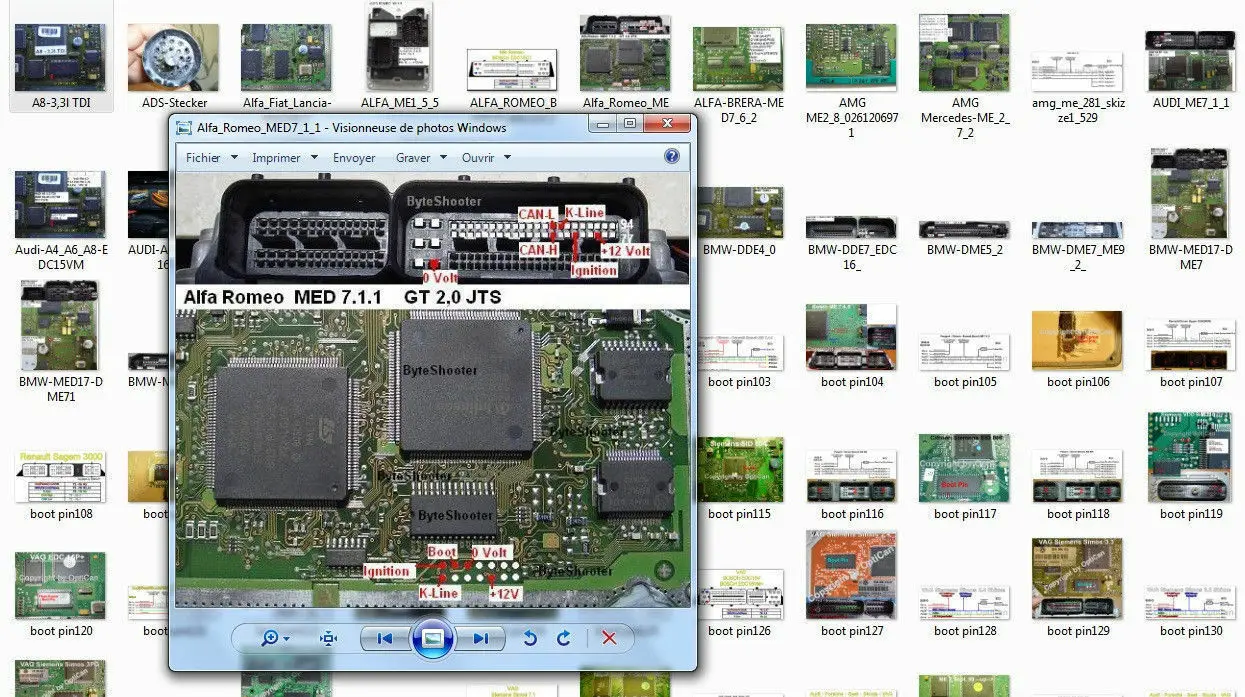Click the photo viewer title bar icon
This screenshot has width=1245, height=697.
pyautogui.click(x=183, y=128)
